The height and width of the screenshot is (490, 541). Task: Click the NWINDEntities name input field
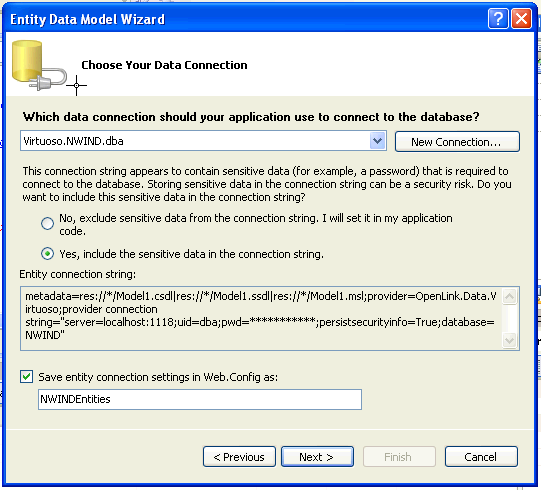pyautogui.click(x=200, y=399)
